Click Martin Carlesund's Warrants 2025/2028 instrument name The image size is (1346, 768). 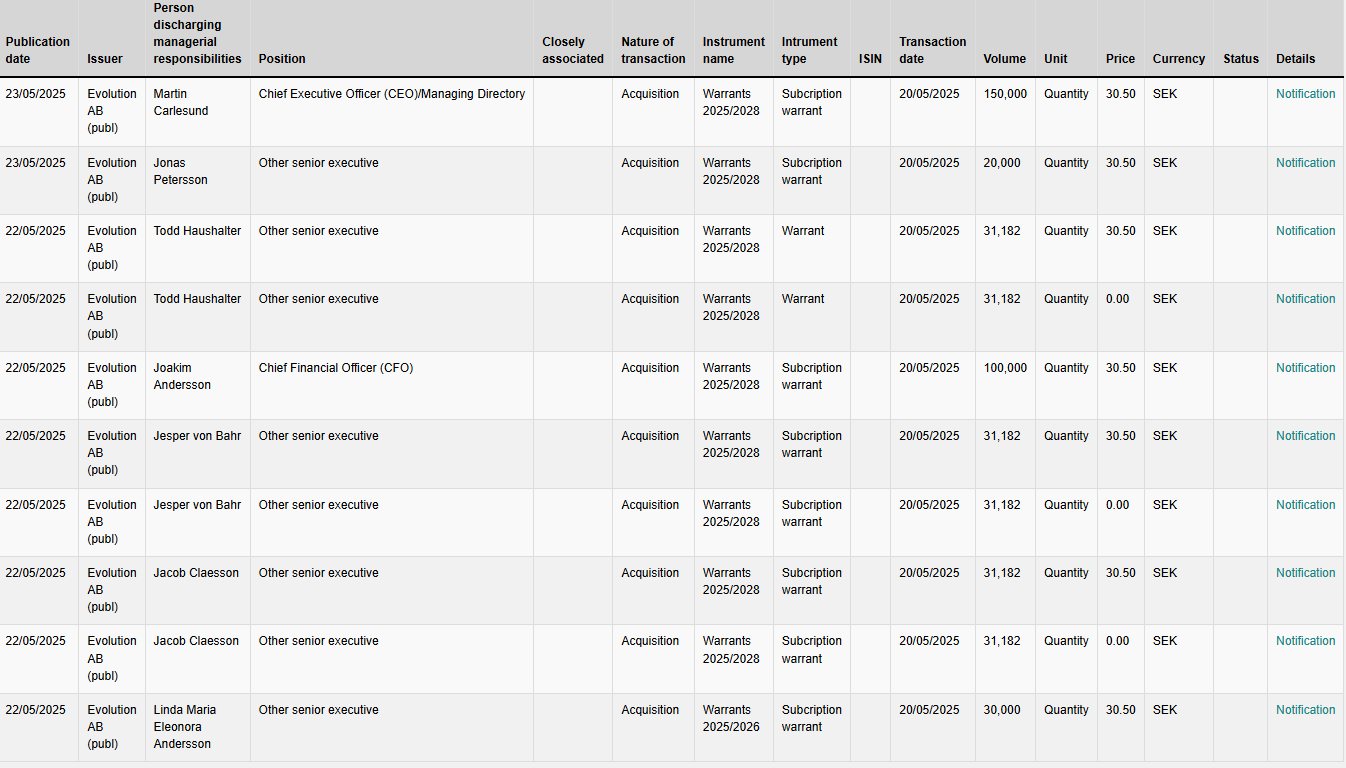[x=731, y=102]
